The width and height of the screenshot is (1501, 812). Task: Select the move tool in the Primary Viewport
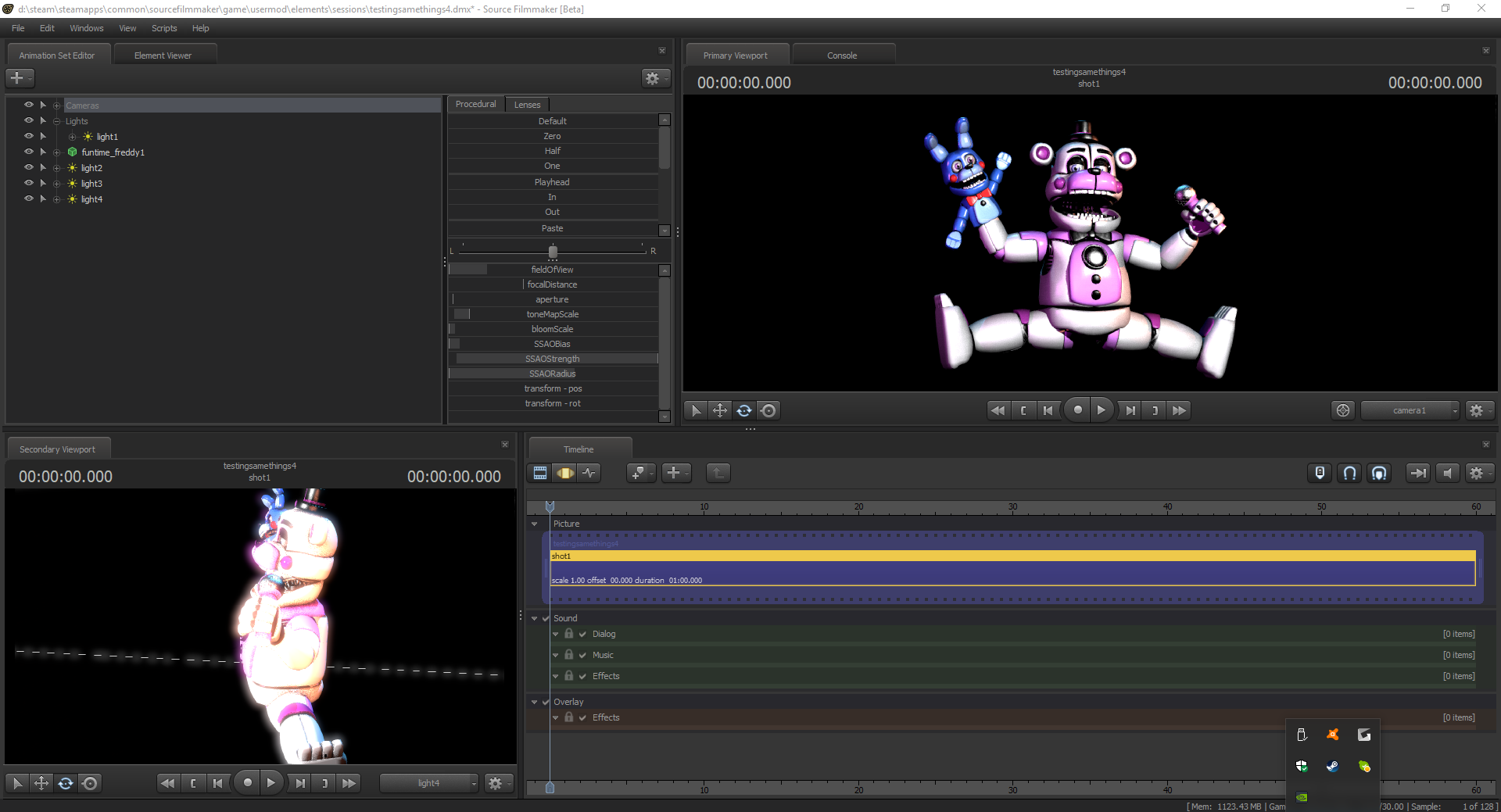coord(720,410)
